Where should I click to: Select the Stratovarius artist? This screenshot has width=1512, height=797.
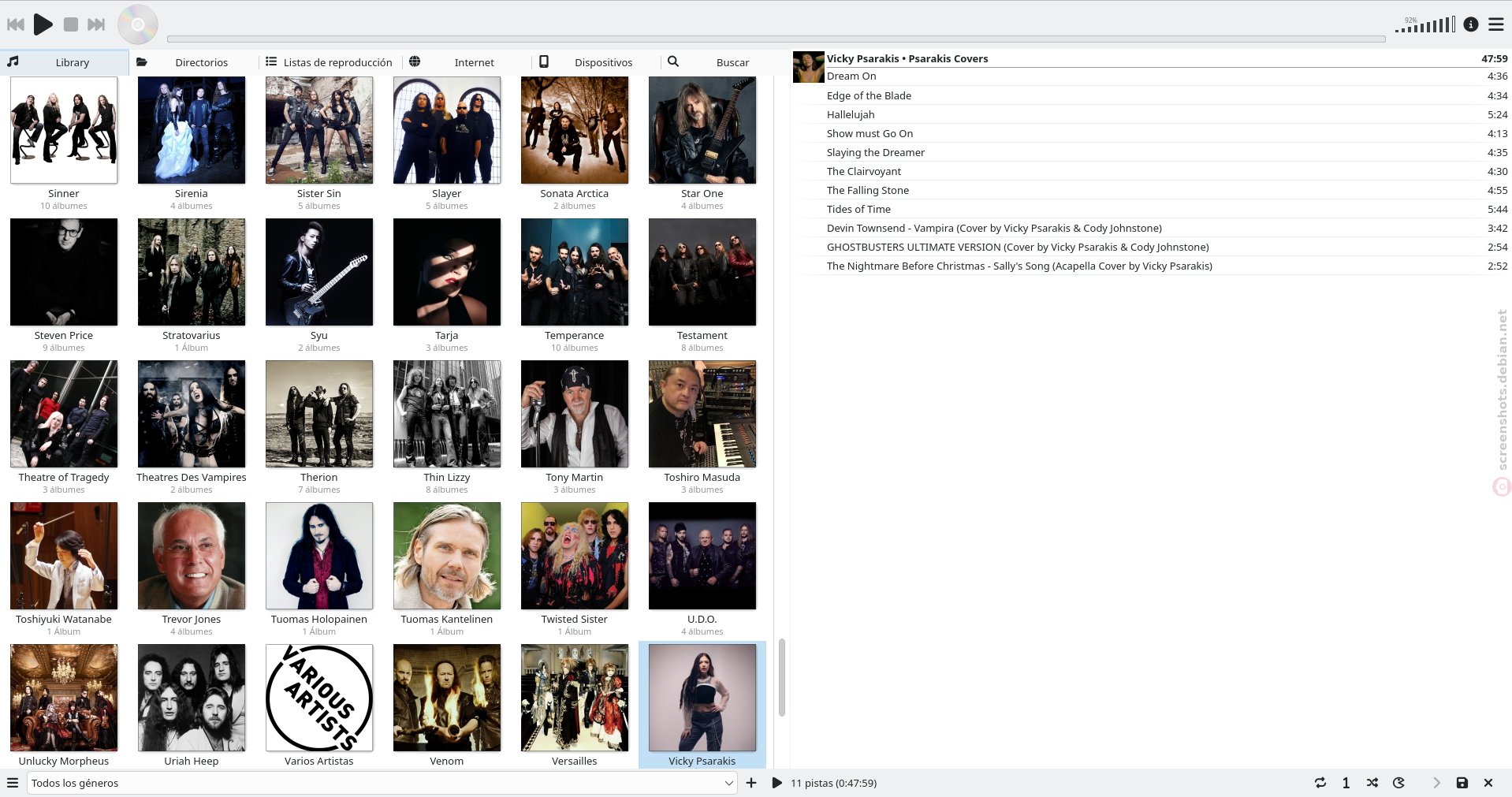click(x=192, y=272)
